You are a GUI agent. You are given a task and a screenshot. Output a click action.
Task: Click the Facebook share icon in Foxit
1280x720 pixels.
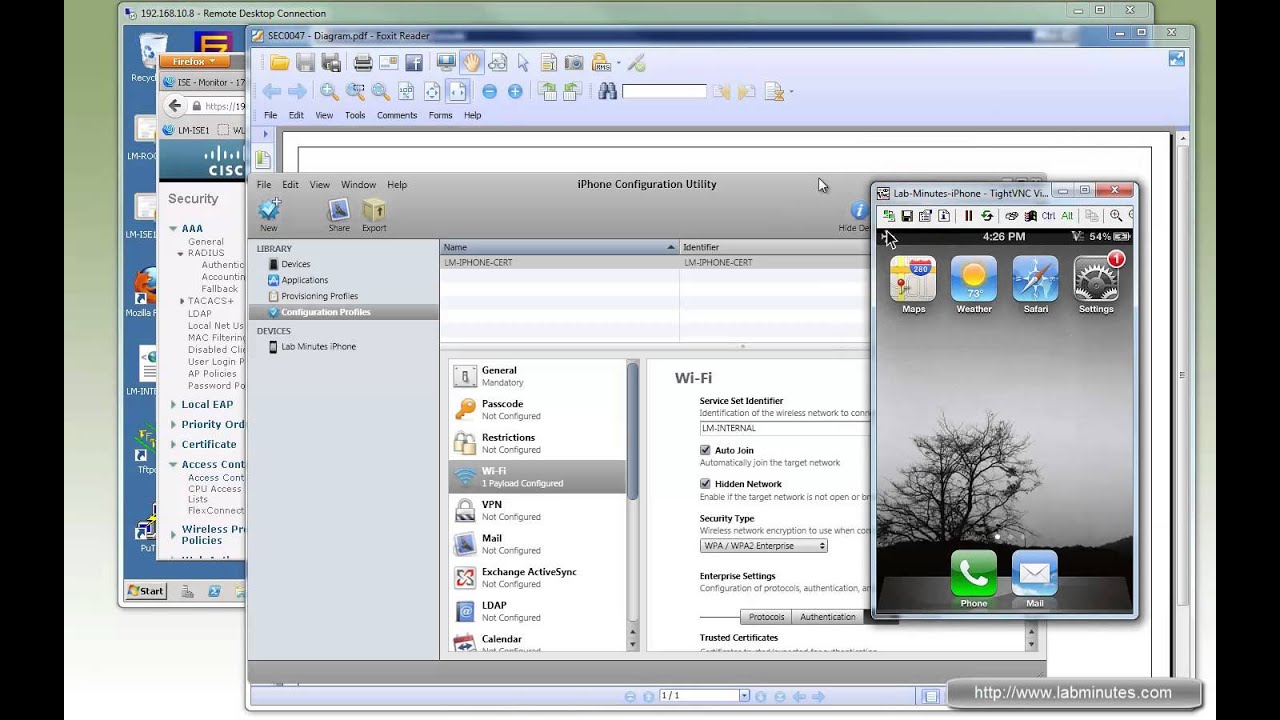point(413,63)
